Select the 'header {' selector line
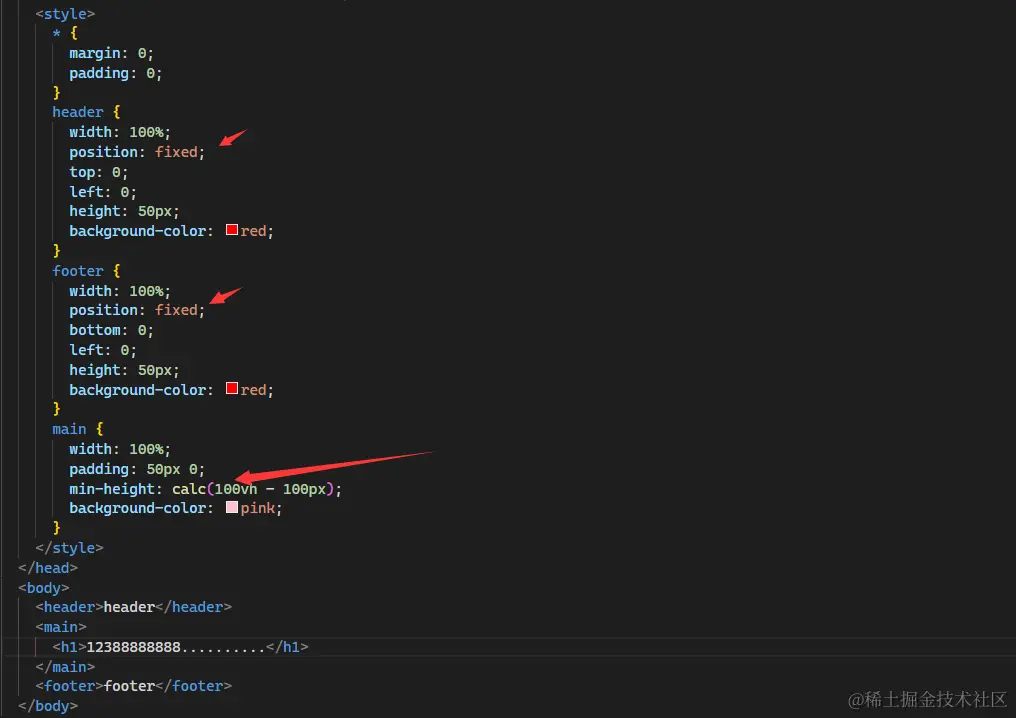This screenshot has width=1016, height=718. coord(86,112)
